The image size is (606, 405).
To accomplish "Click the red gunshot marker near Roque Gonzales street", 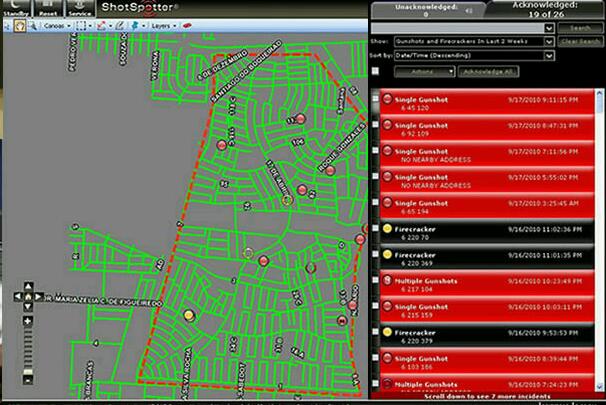I will 330,170.
